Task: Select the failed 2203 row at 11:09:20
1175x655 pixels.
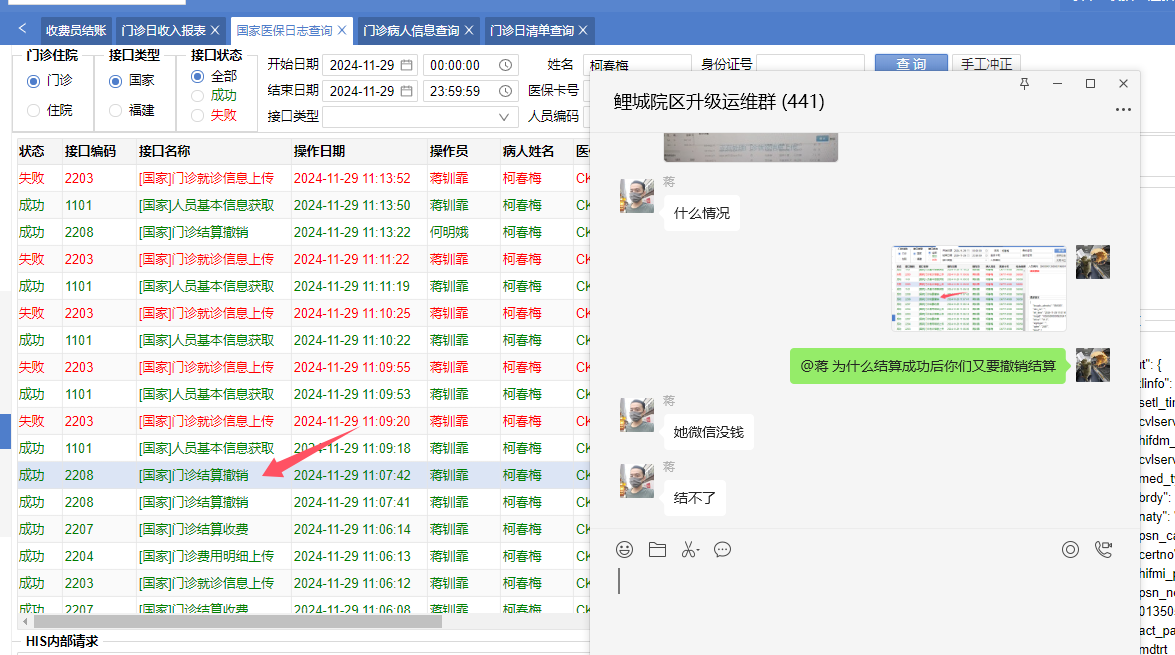Action: 303,421
